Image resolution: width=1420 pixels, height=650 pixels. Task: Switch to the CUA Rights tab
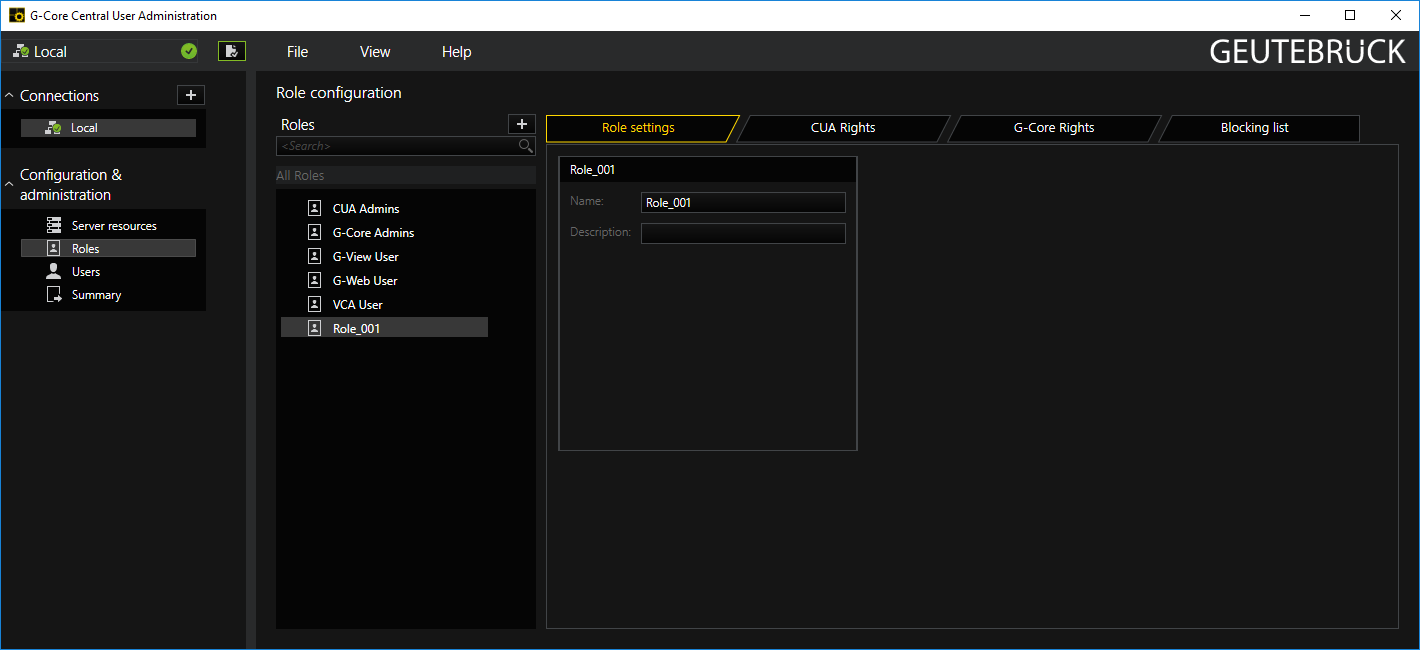pyautogui.click(x=843, y=128)
